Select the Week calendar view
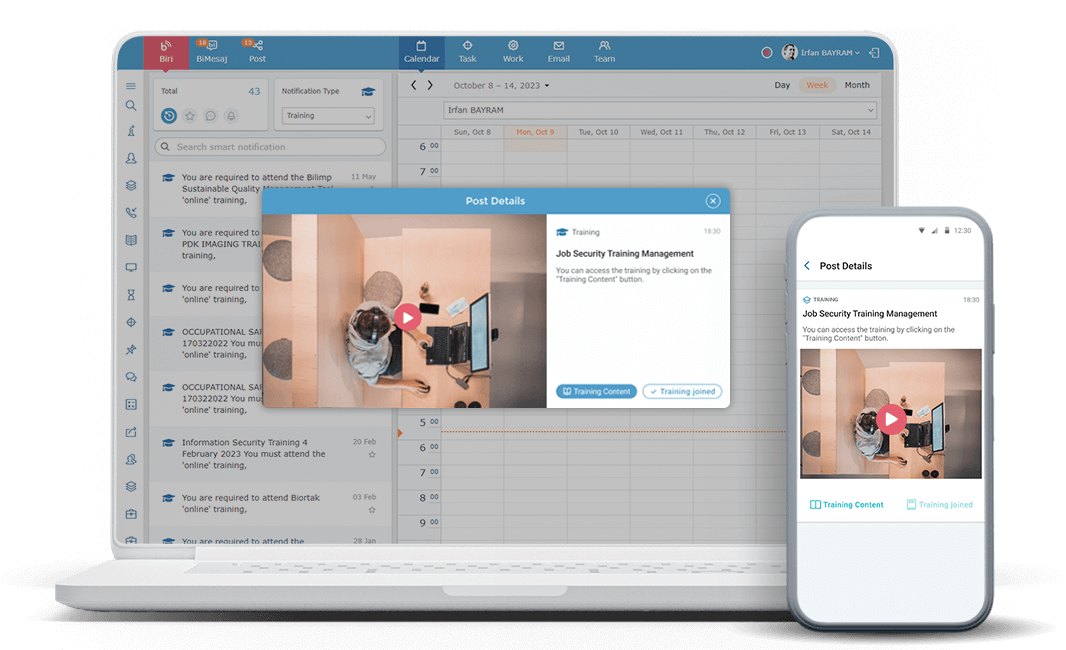The width and height of the screenshot is (1066, 650). (x=816, y=85)
